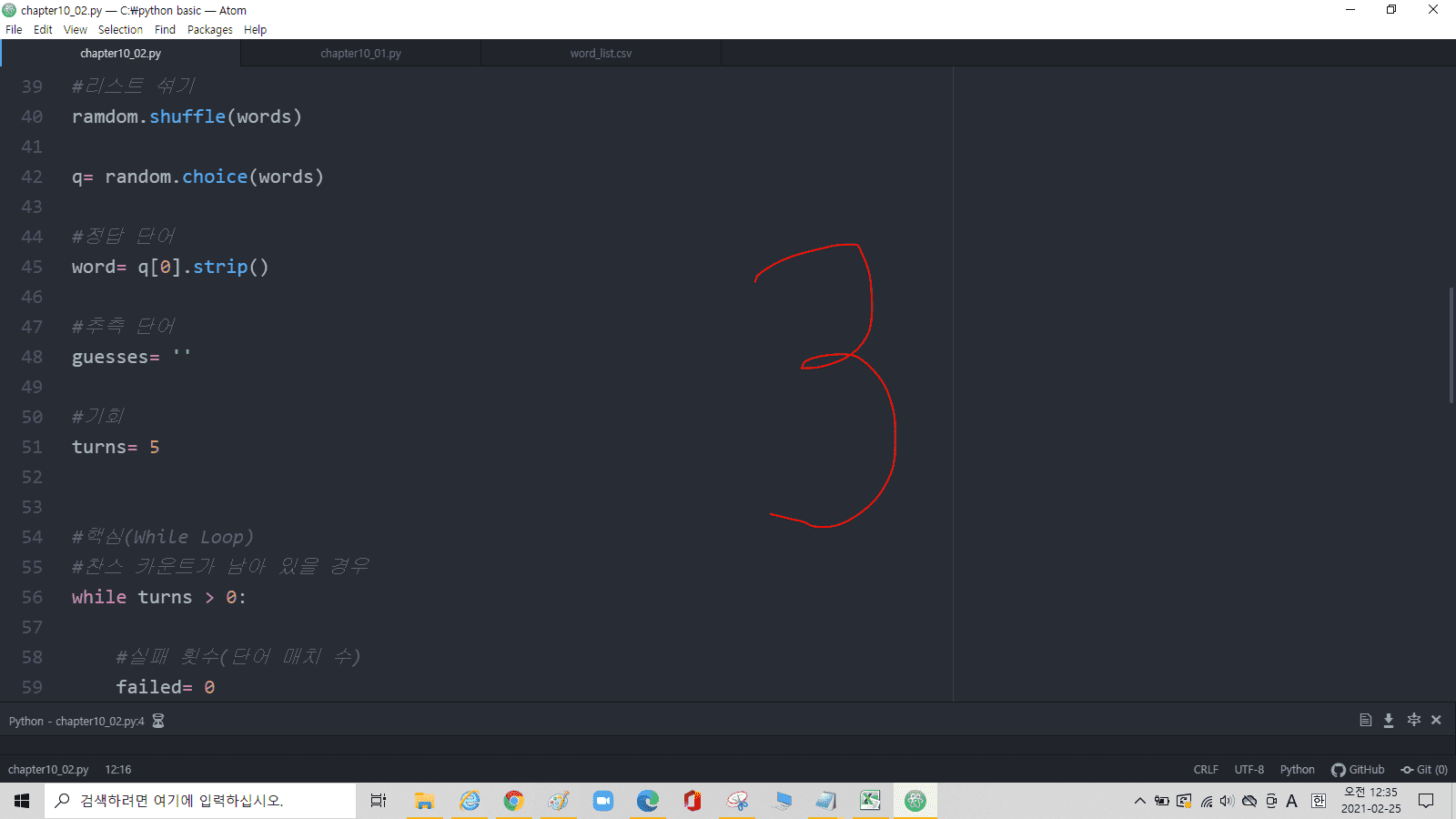The height and width of the screenshot is (819, 1456).
Task: Open Google Chrome from taskbar
Action: [514, 801]
